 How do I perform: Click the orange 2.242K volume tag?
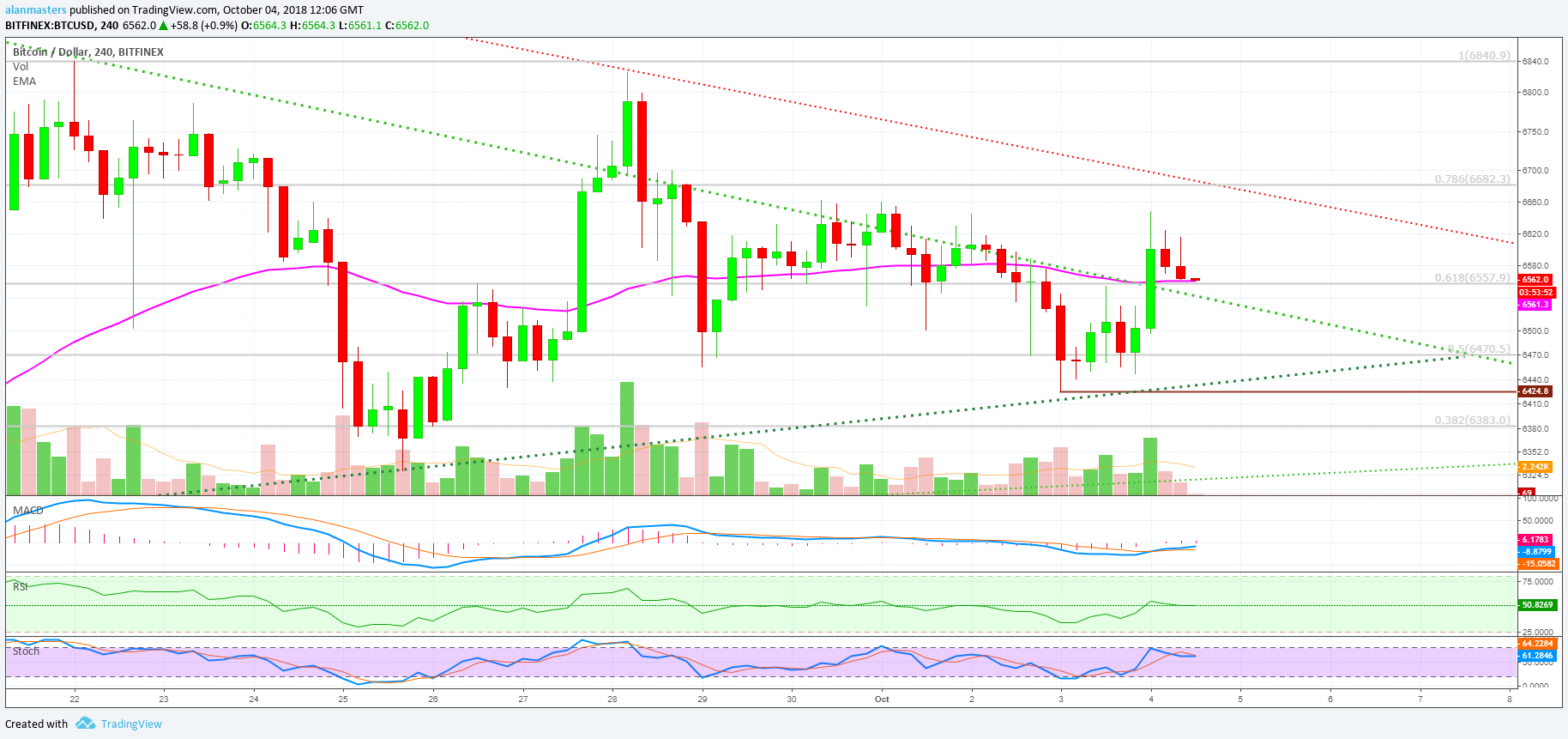[x=1535, y=467]
